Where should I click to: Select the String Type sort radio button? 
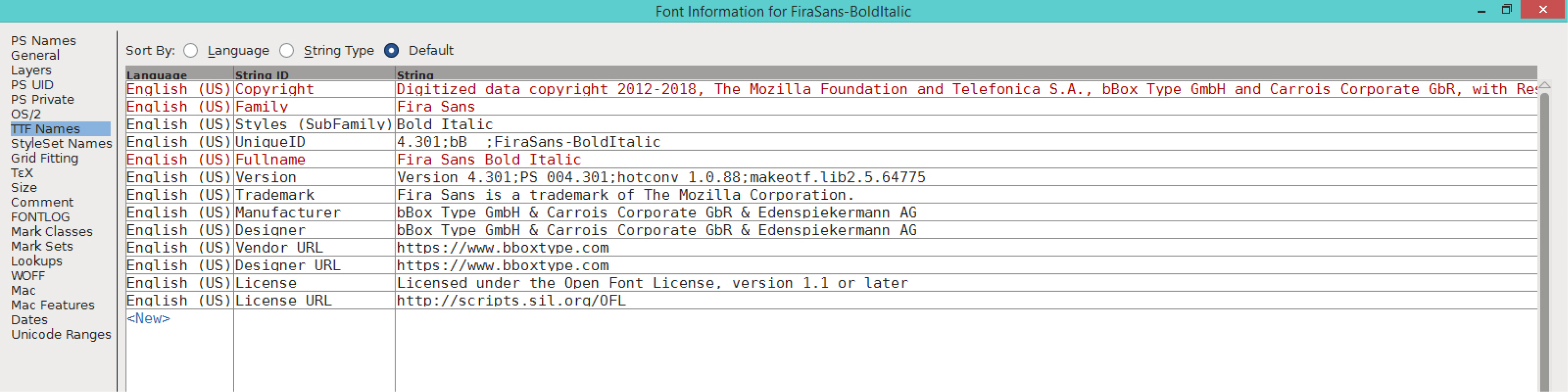[x=287, y=50]
